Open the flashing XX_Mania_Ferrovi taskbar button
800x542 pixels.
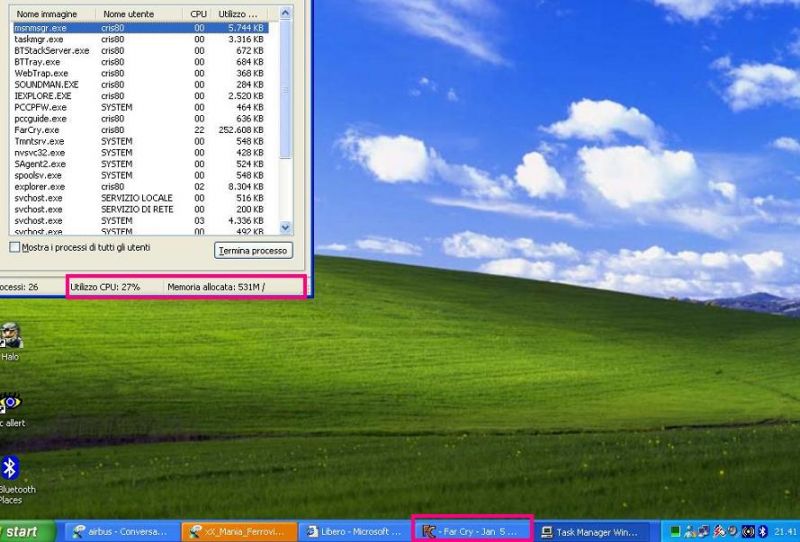click(239, 532)
